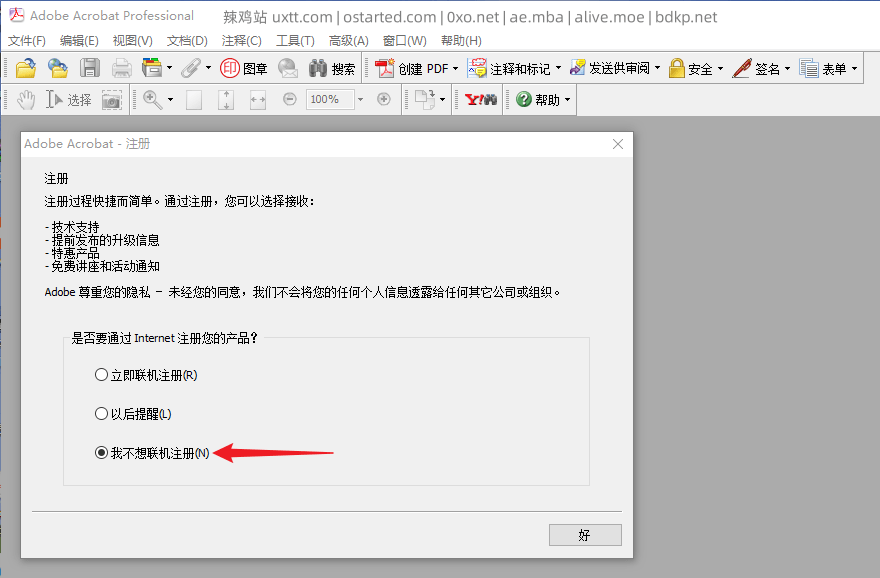Image resolution: width=880 pixels, height=578 pixels.
Task: Click the email globe icon
Action: click(288, 68)
